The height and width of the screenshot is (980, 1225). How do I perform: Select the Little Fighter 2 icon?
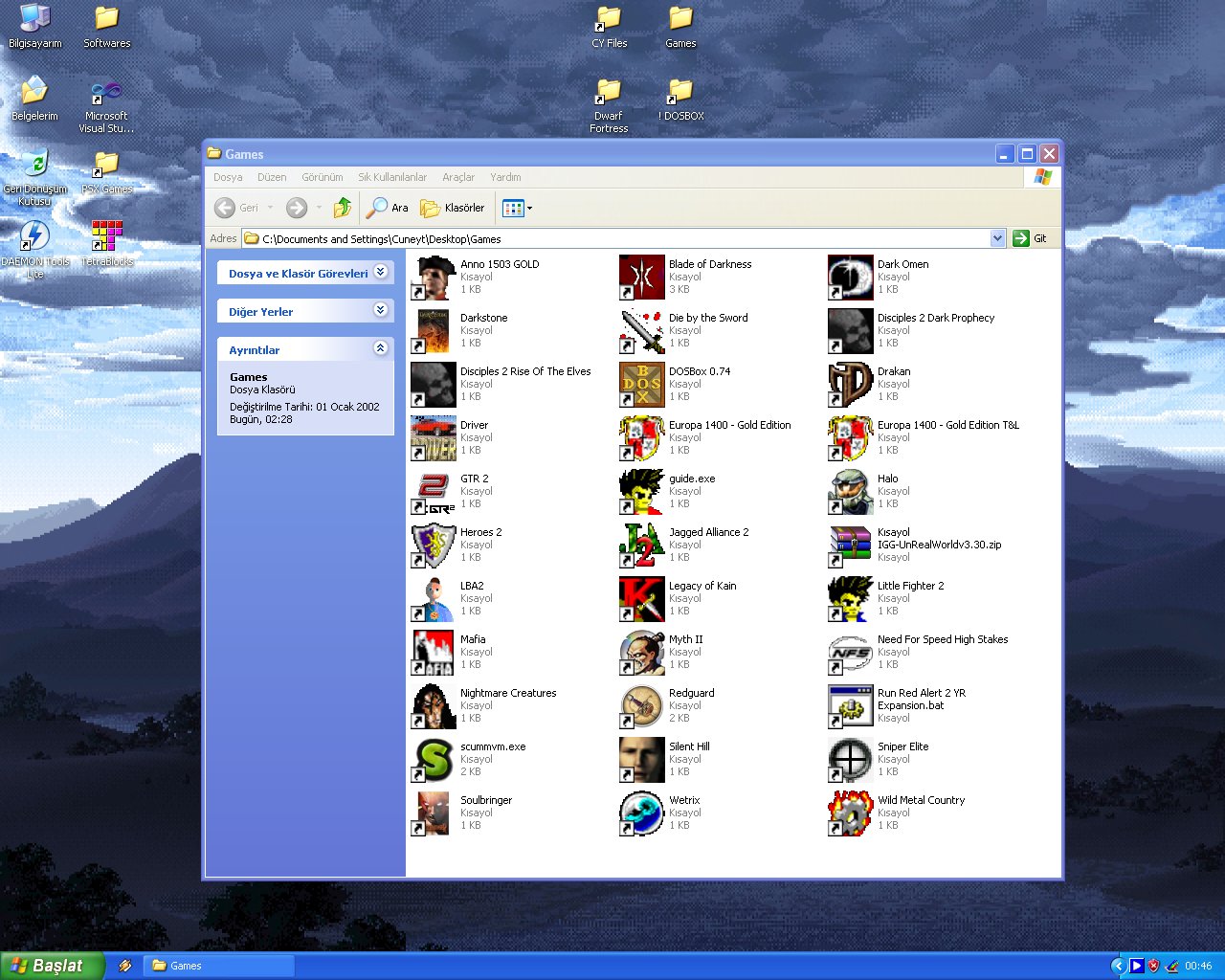click(x=850, y=599)
